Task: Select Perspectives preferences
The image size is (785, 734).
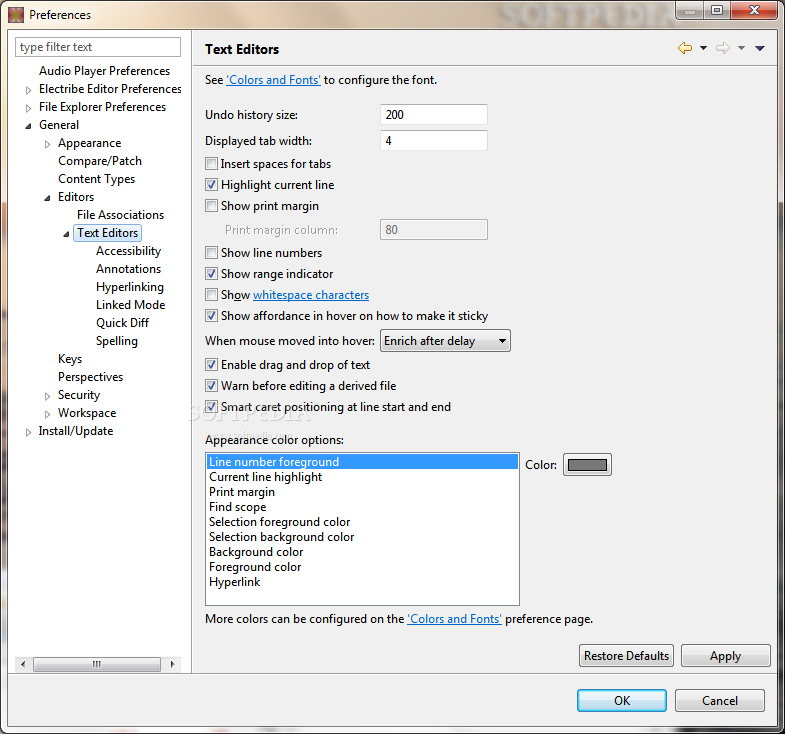Action: 90,377
